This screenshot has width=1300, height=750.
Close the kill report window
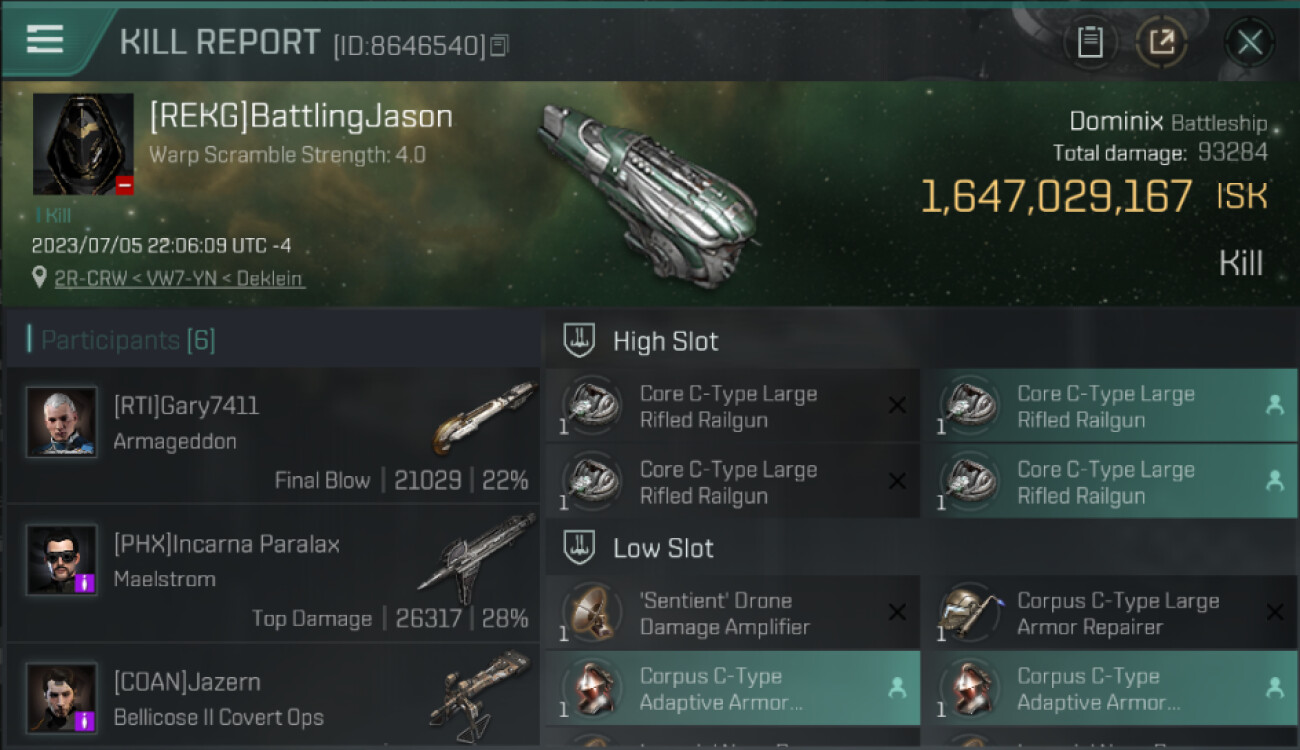coord(1249,42)
